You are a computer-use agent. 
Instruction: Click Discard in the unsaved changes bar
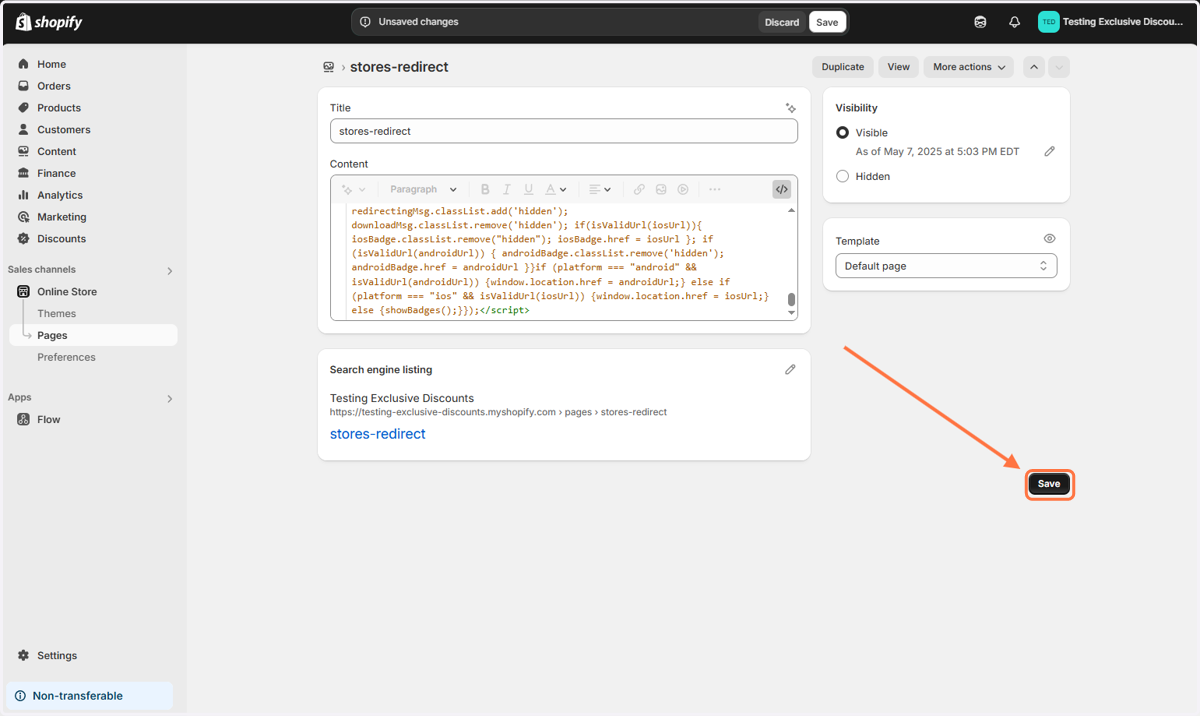coord(782,22)
